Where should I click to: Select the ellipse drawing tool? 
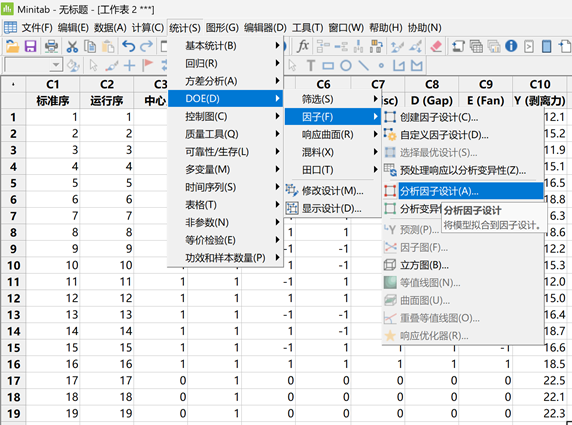click(x=346, y=66)
